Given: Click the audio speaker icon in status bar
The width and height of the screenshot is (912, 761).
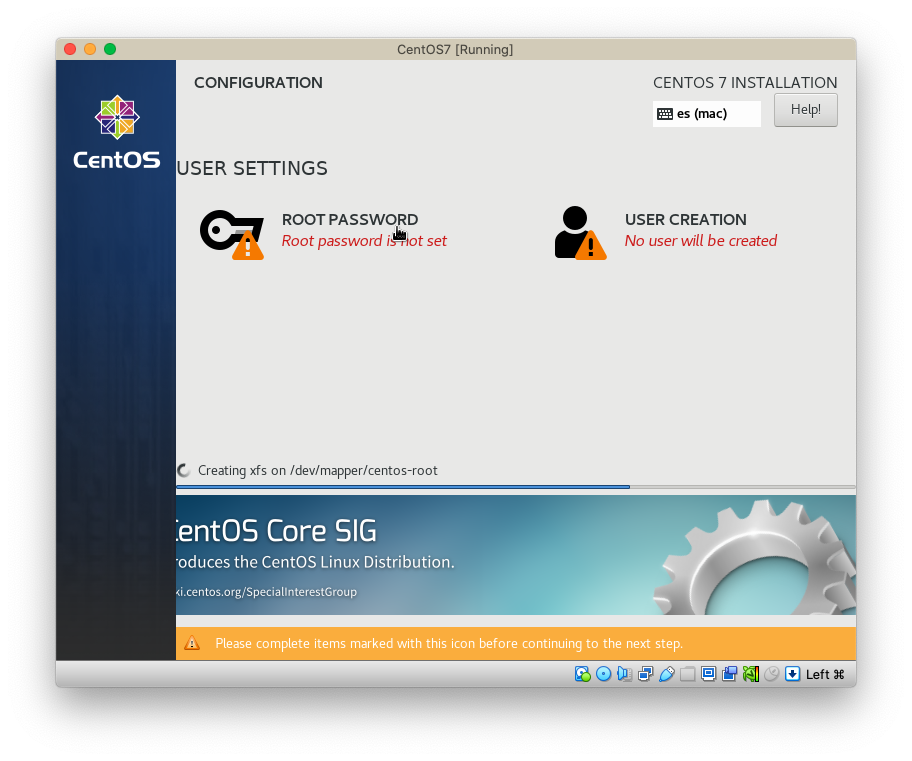Looking at the screenshot, I should click(625, 674).
